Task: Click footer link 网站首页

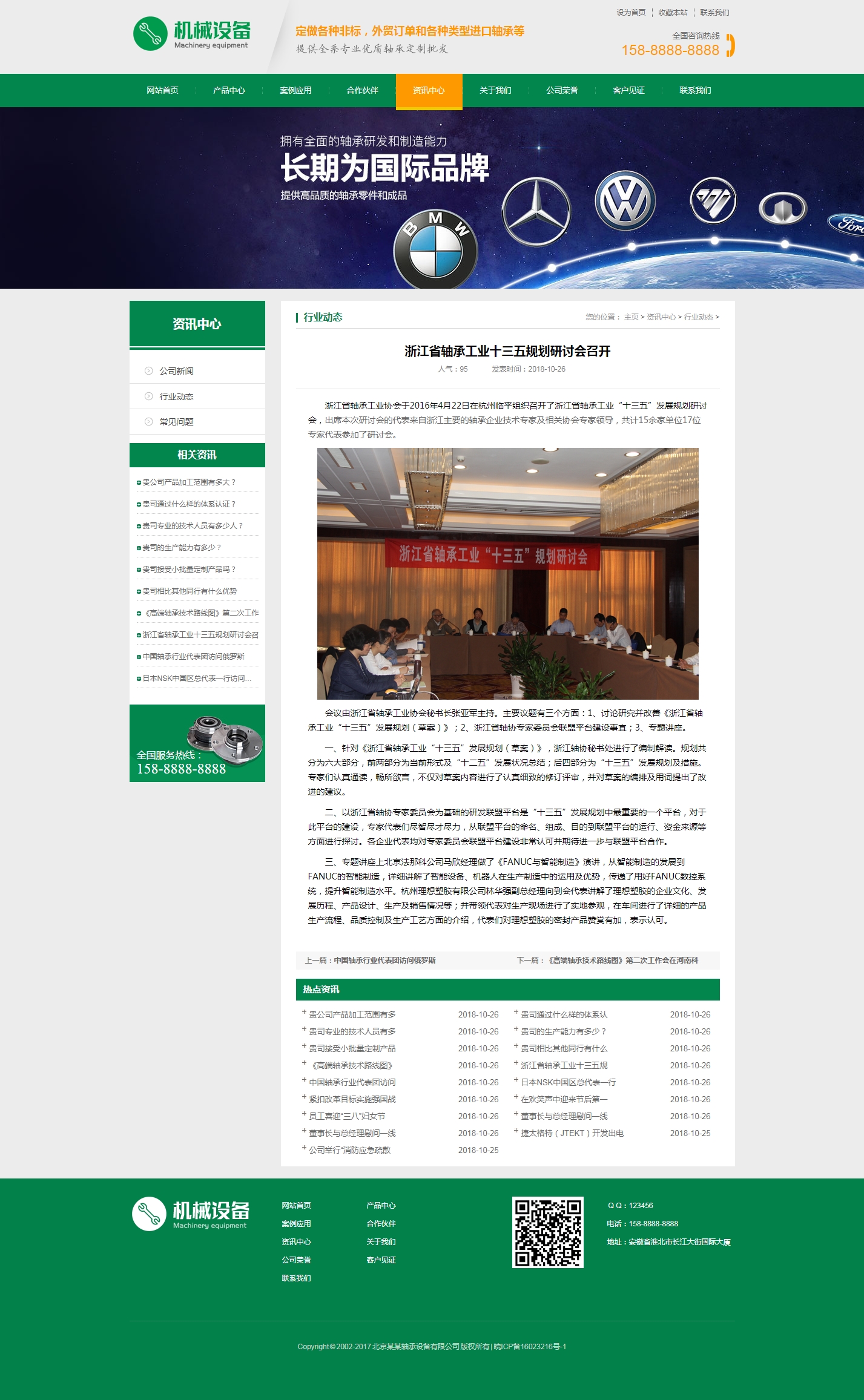Action: tap(296, 1206)
